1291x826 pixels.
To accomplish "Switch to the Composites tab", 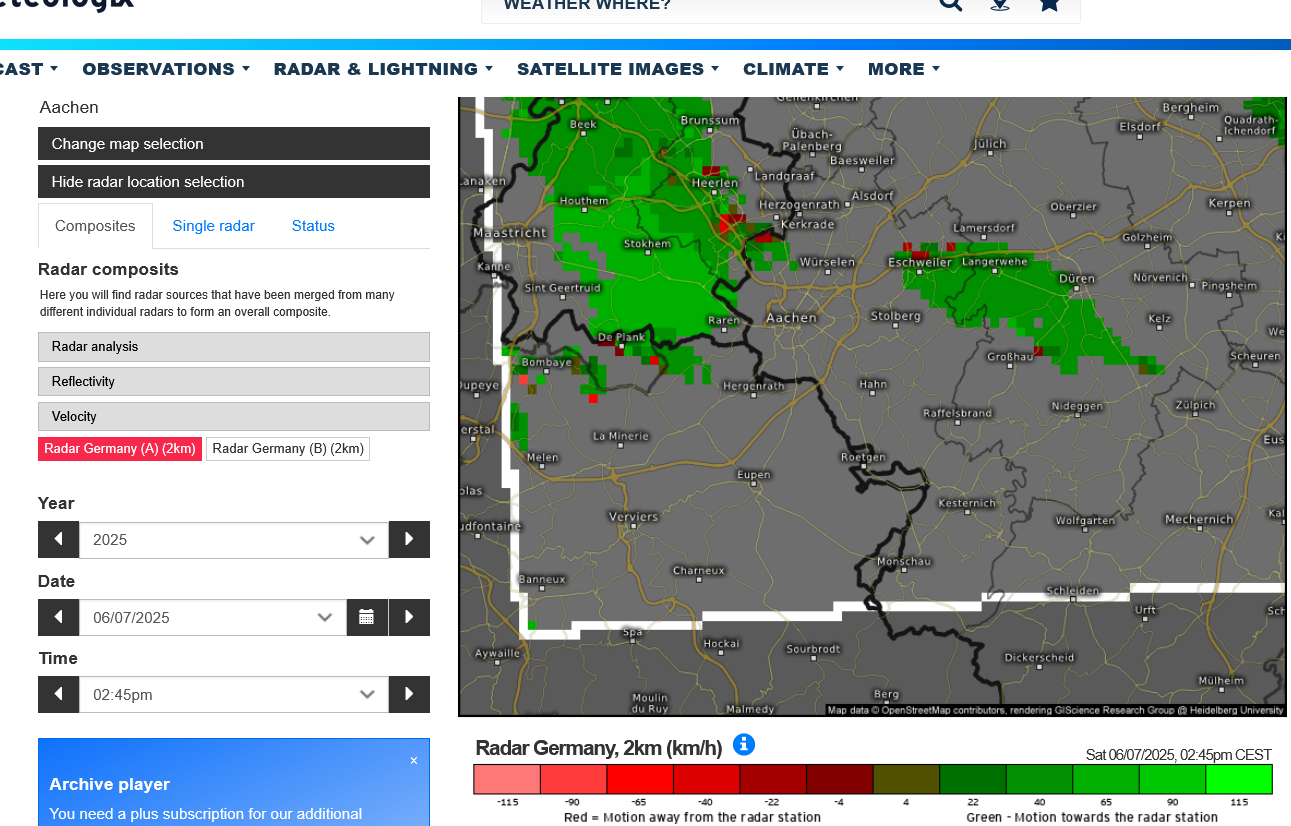I will click(x=95, y=226).
